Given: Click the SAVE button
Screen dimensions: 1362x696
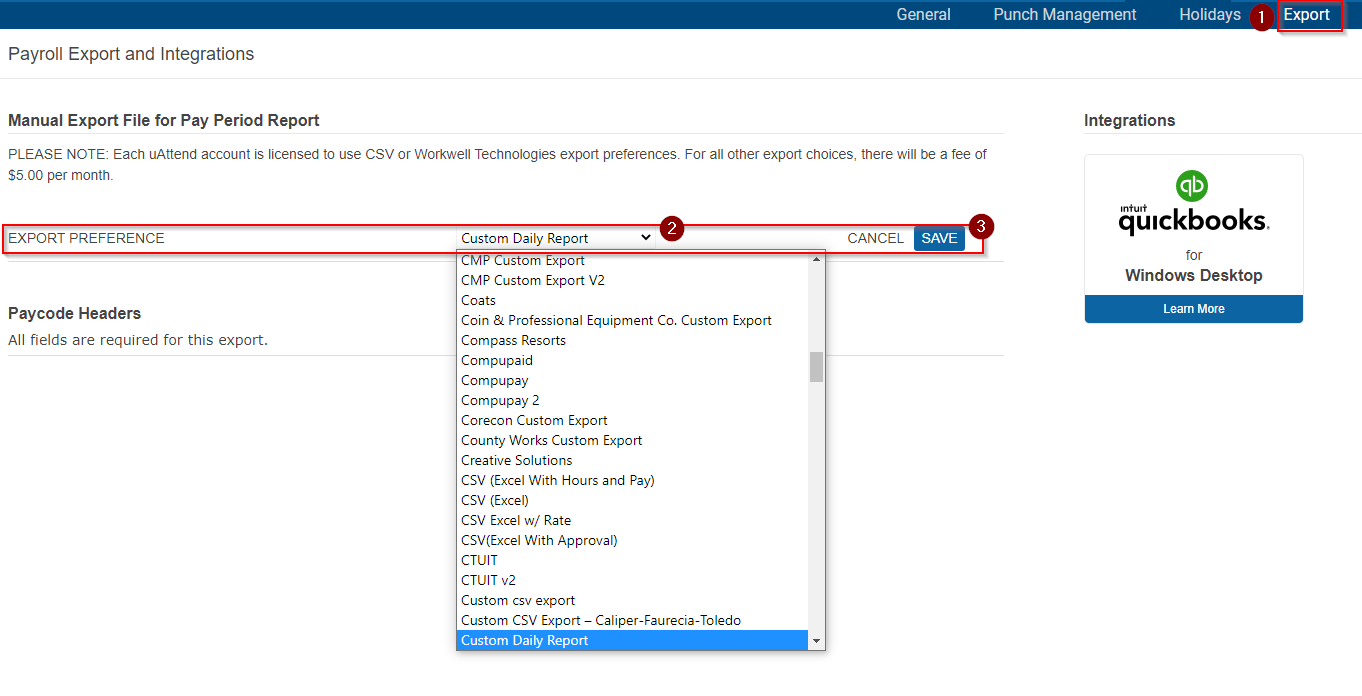Looking at the screenshot, I should coord(939,238).
